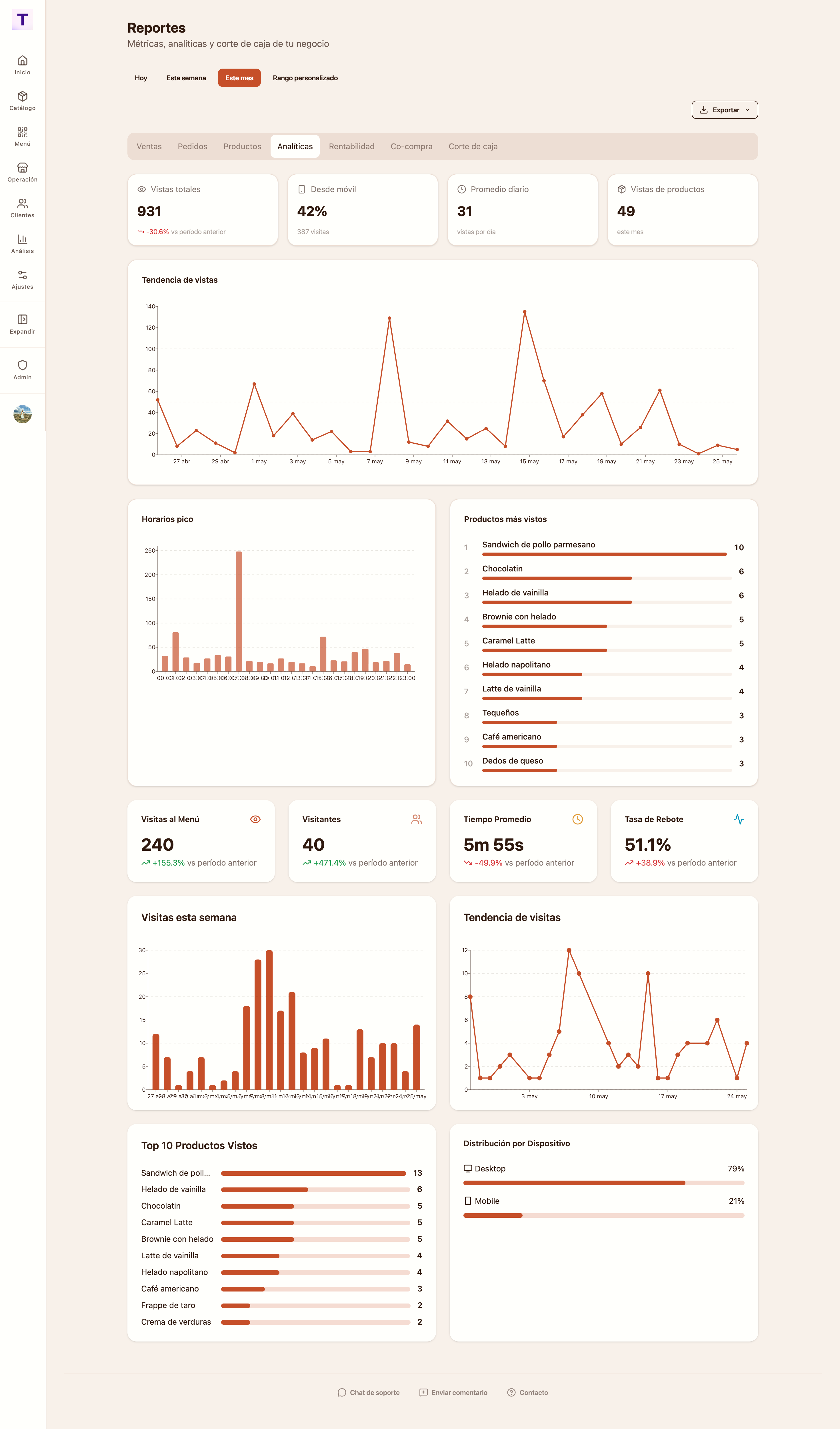Image resolution: width=840 pixels, height=1429 pixels.
Task: Expand the sidebar with Expandir
Action: pos(22,324)
